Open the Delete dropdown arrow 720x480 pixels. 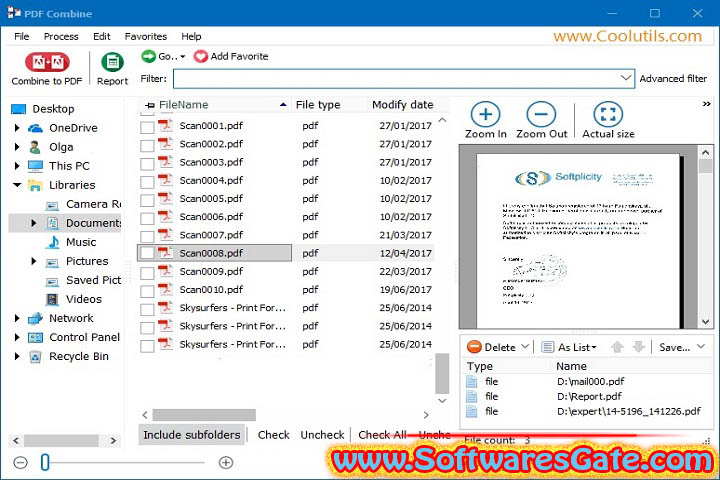tap(525, 347)
